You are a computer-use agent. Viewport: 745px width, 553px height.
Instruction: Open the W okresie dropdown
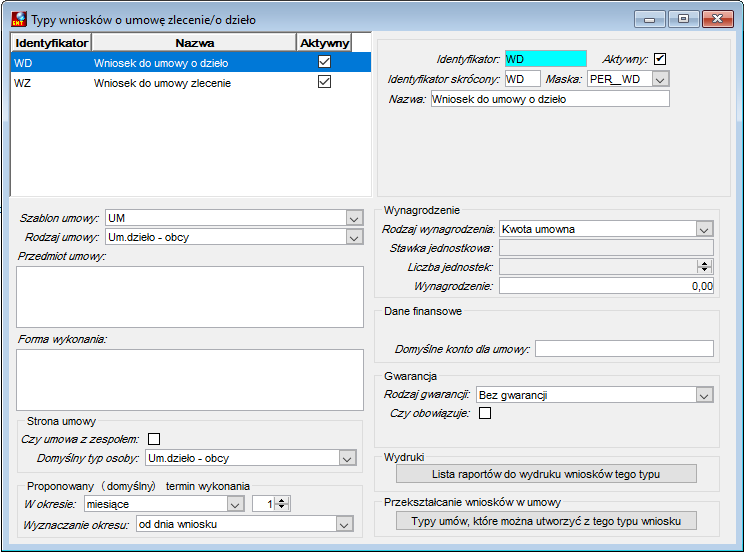tap(235, 504)
